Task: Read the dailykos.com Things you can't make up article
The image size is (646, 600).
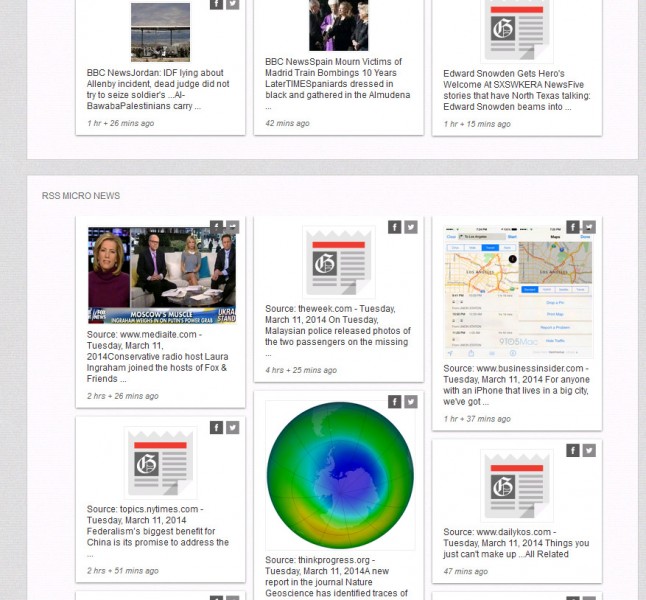Action: click(x=516, y=543)
